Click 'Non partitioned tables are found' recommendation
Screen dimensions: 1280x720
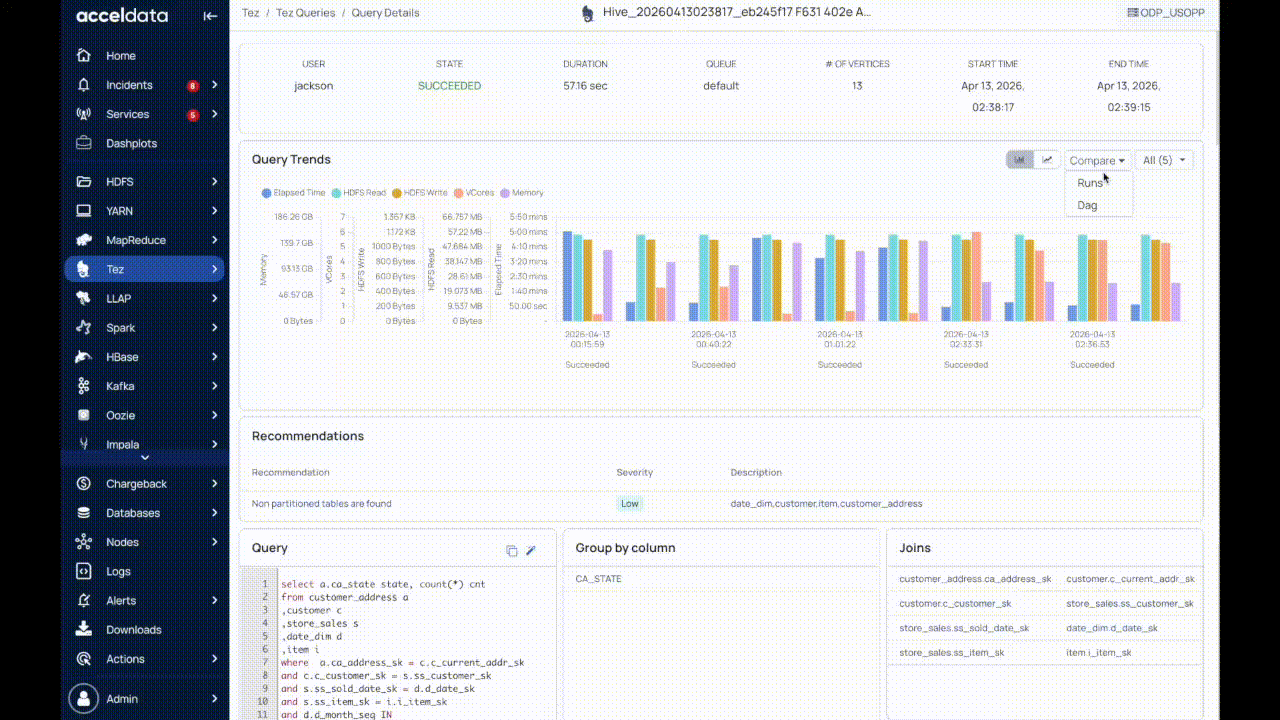(322, 504)
